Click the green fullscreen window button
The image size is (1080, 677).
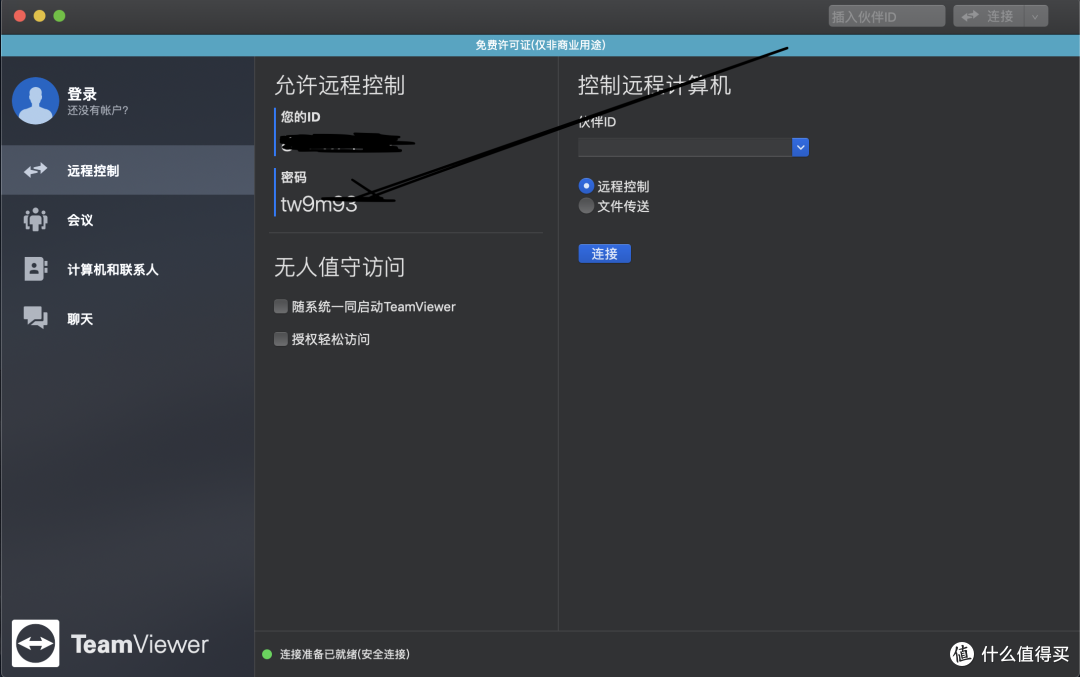click(x=59, y=16)
